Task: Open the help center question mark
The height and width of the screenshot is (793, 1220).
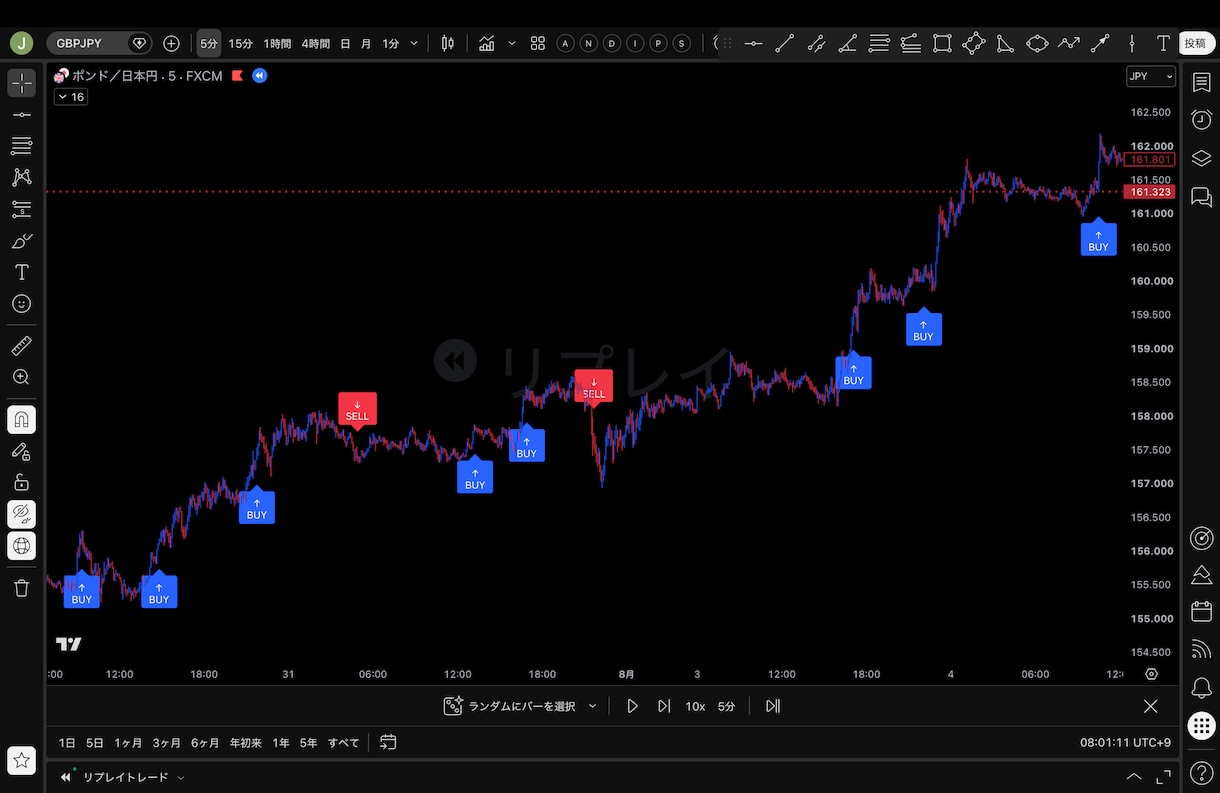Action: [x=1201, y=772]
